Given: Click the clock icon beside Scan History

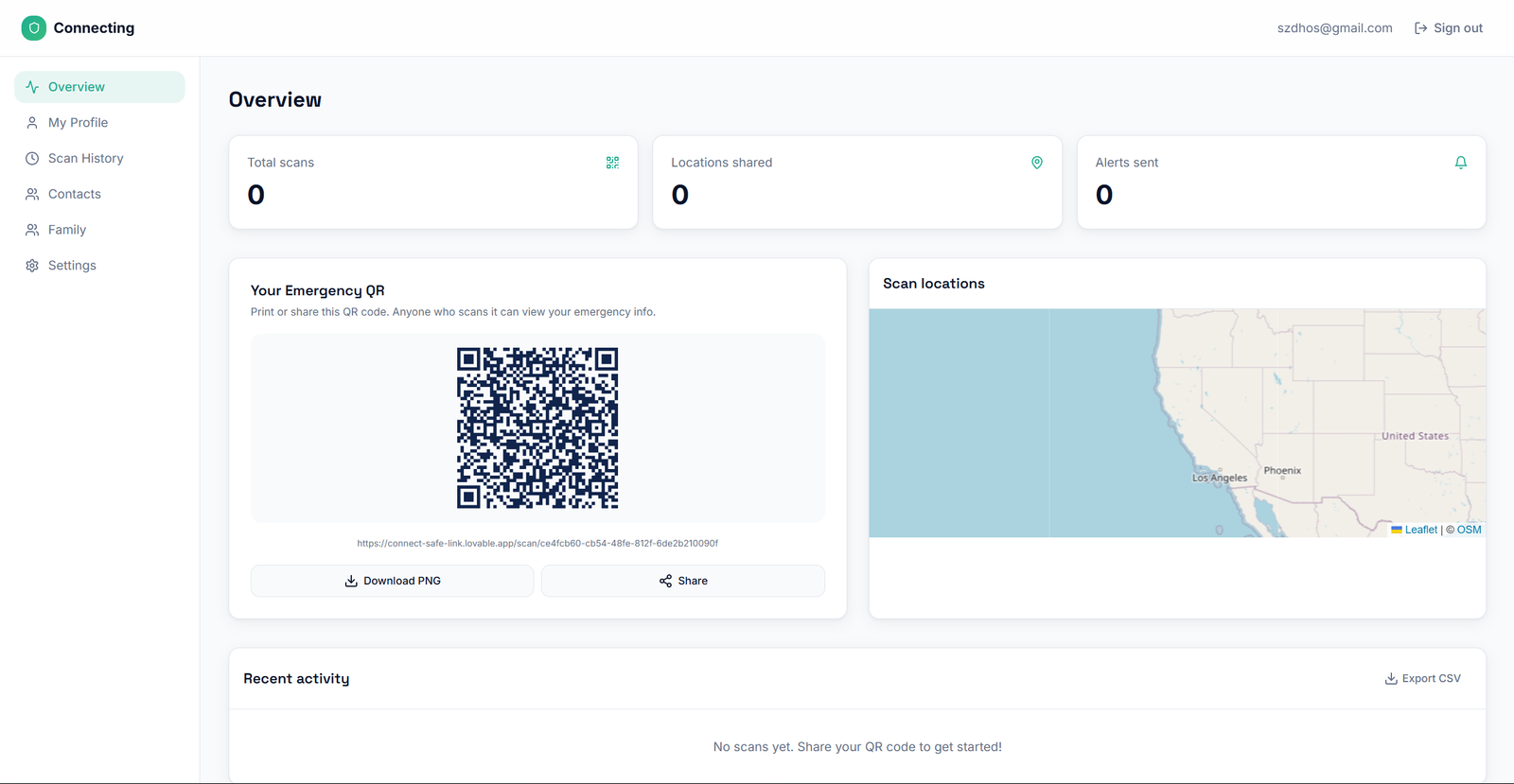Looking at the screenshot, I should coord(32,159).
